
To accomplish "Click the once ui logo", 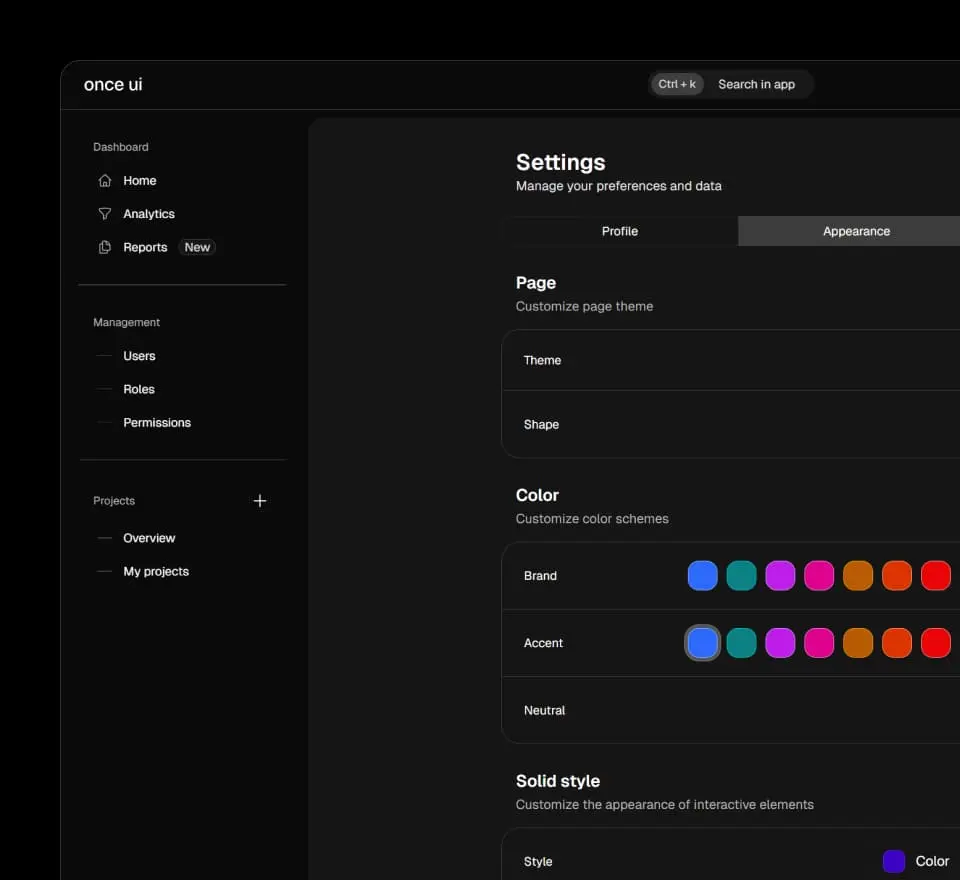I will point(112,85).
